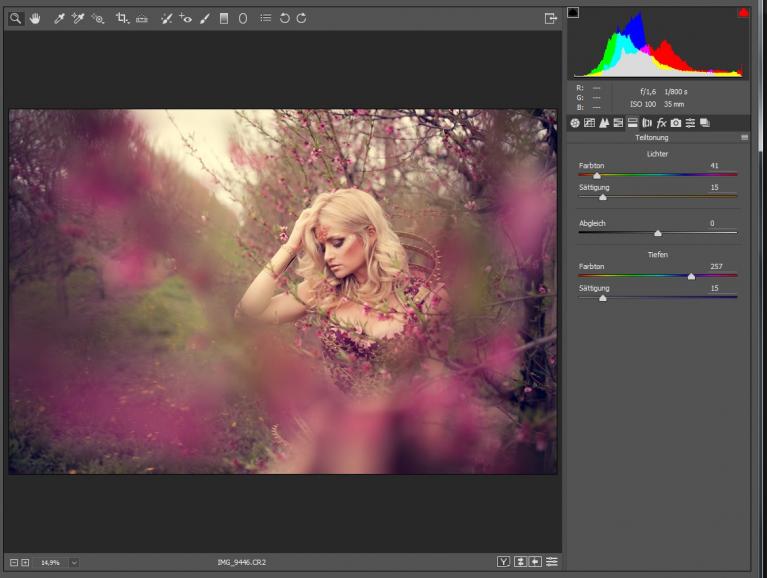Open the Camera Raw preferences list icon
767x578 pixels.
click(x=265, y=18)
